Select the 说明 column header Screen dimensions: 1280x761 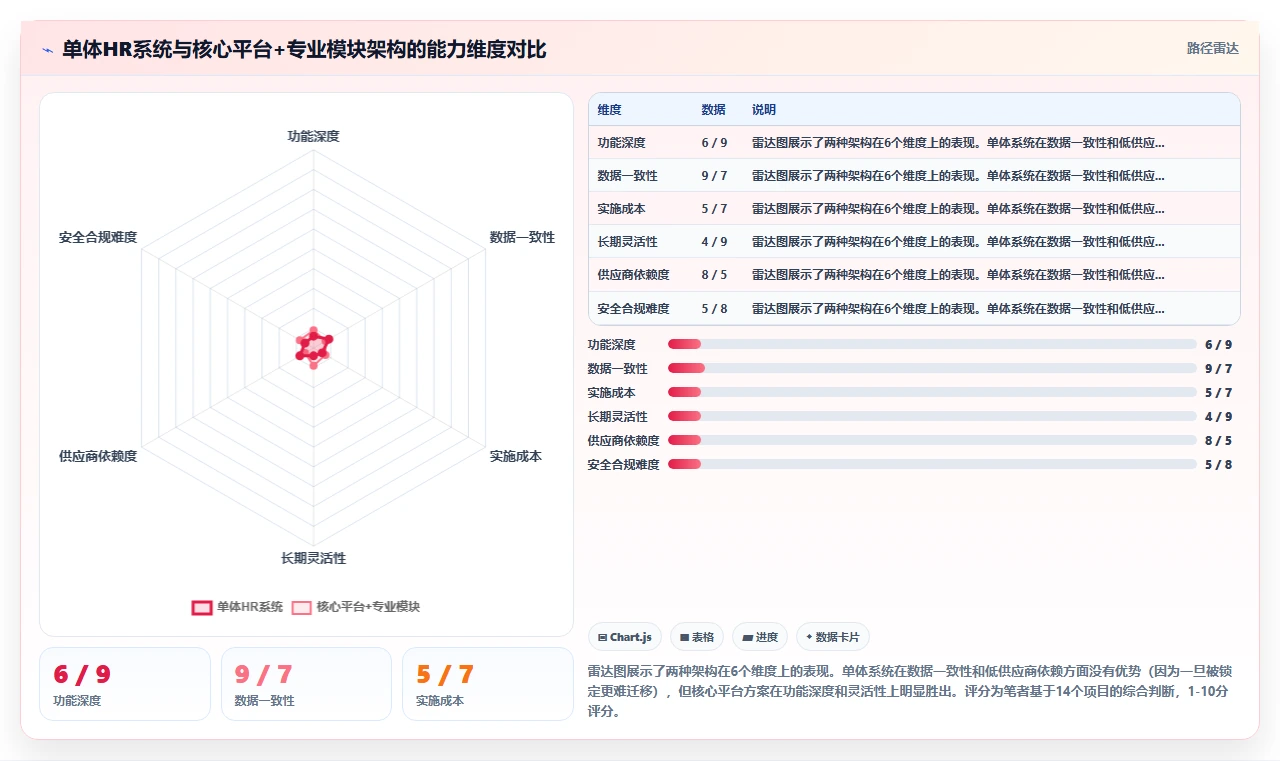[x=764, y=110]
